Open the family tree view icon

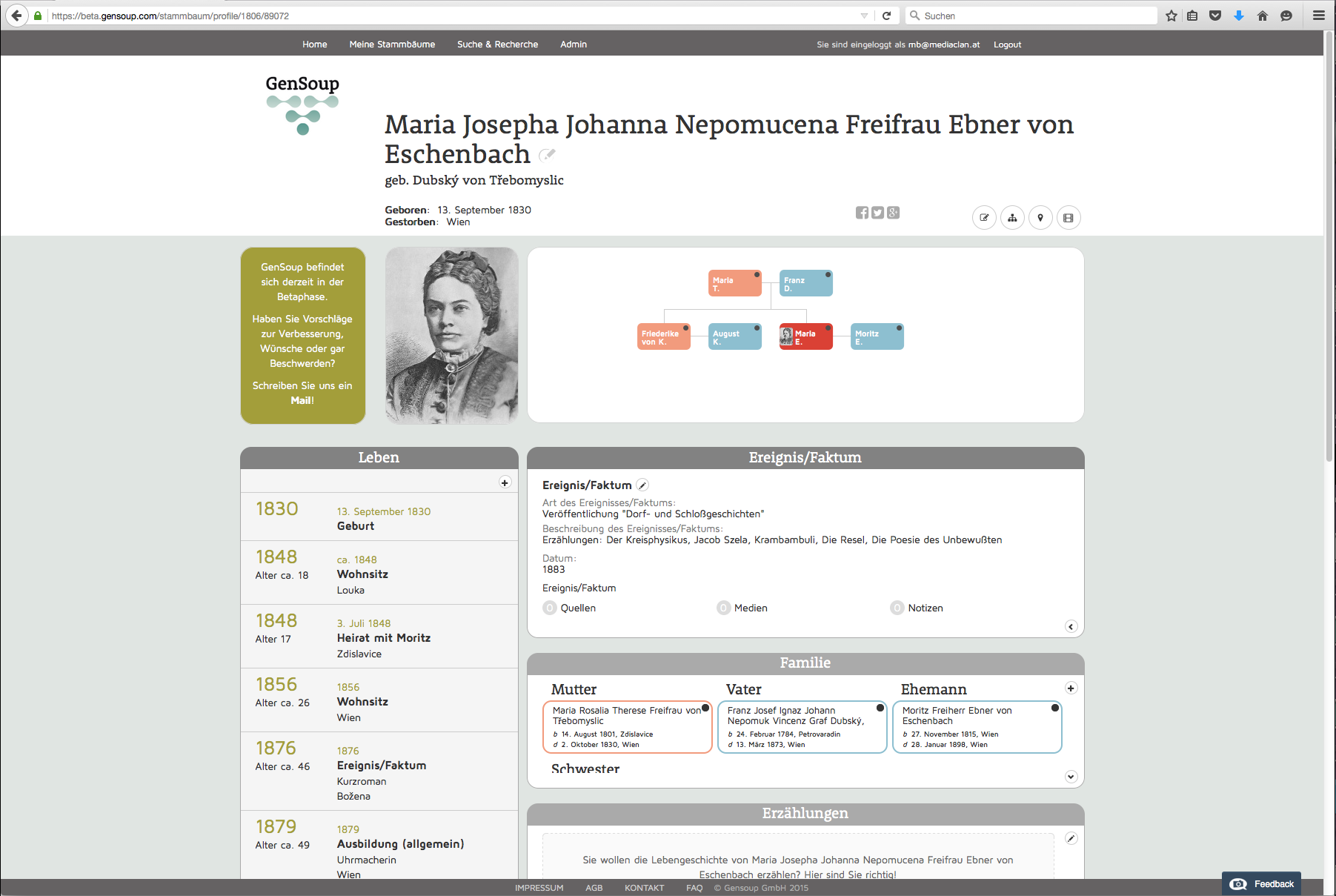[1012, 218]
